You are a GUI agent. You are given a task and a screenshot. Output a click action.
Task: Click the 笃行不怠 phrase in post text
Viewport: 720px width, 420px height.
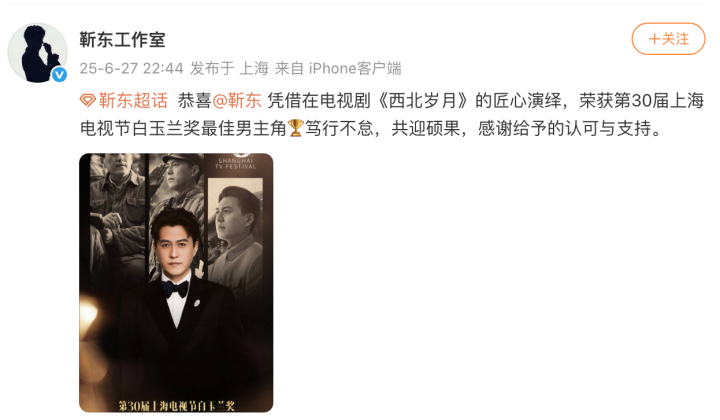click(x=339, y=128)
